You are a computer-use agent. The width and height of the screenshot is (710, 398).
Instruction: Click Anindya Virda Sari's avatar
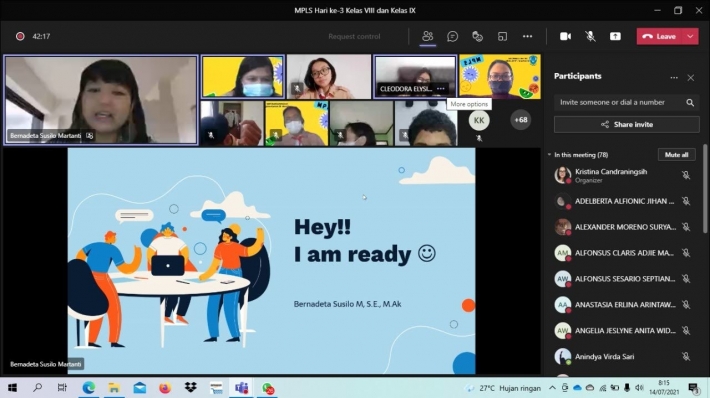[562, 356]
